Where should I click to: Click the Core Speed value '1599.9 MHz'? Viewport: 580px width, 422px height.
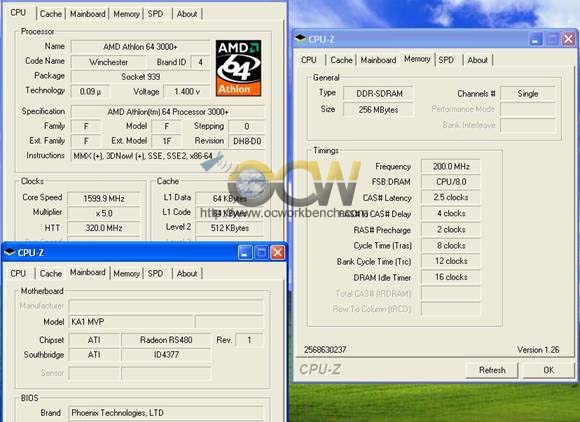(104, 199)
